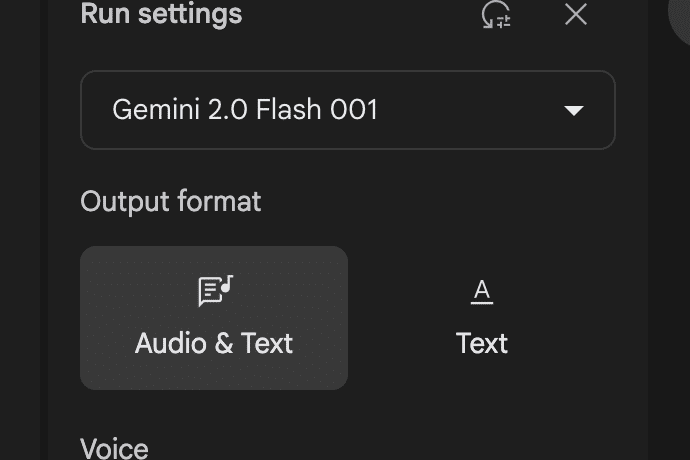Click the music note chat icon
Image resolution: width=690 pixels, height=460 pixels.
(x=215, y=290)
